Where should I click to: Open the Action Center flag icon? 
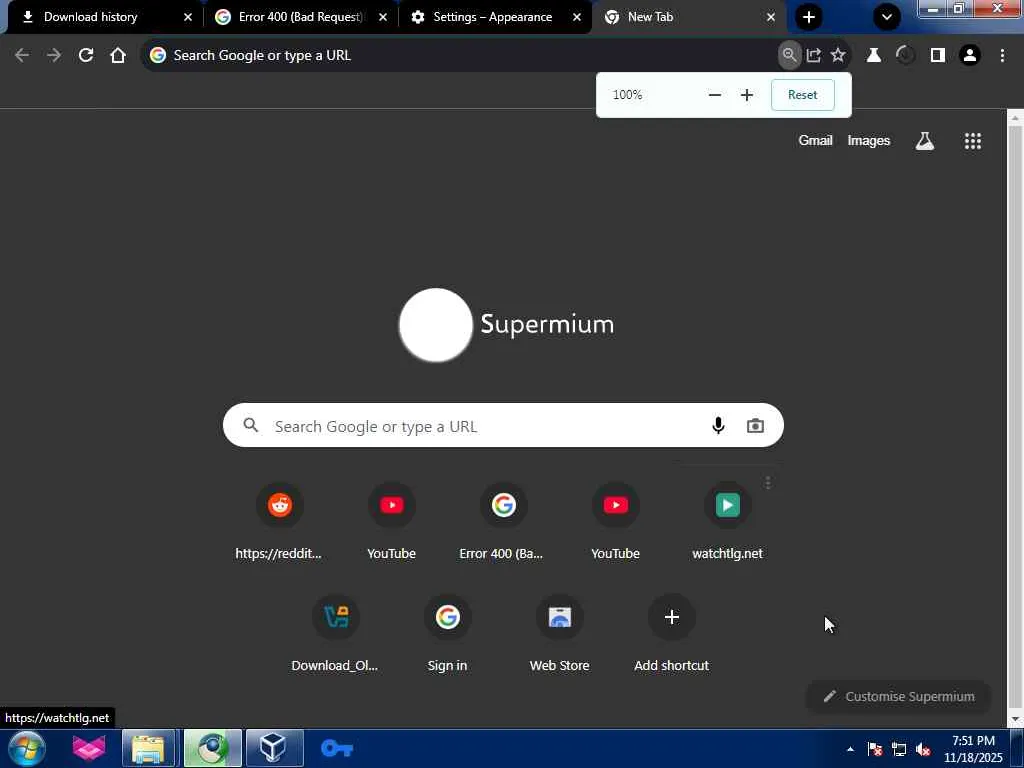pos(875,749)
